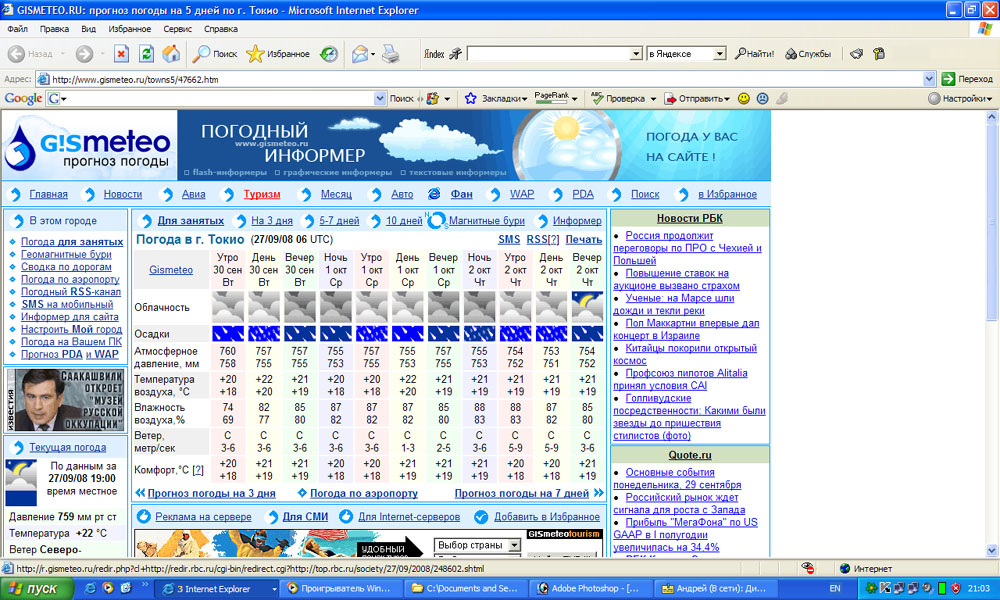Click the night cloud icon under Текущая погода
Image resolution: width=1000 pixels, height=600 pixels.
coord(20,483)
